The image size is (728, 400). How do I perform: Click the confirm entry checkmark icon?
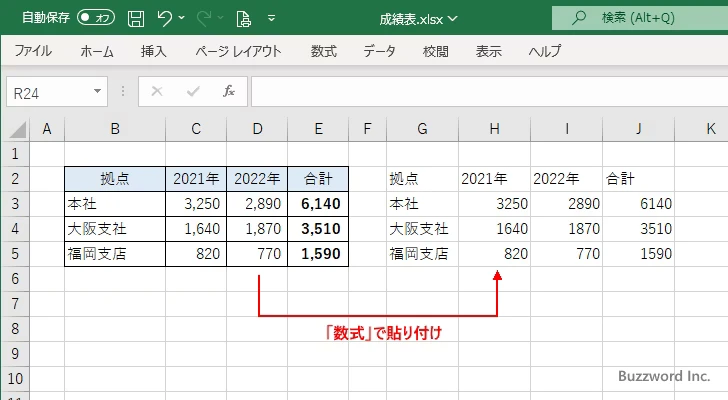[x=192, y=91]
